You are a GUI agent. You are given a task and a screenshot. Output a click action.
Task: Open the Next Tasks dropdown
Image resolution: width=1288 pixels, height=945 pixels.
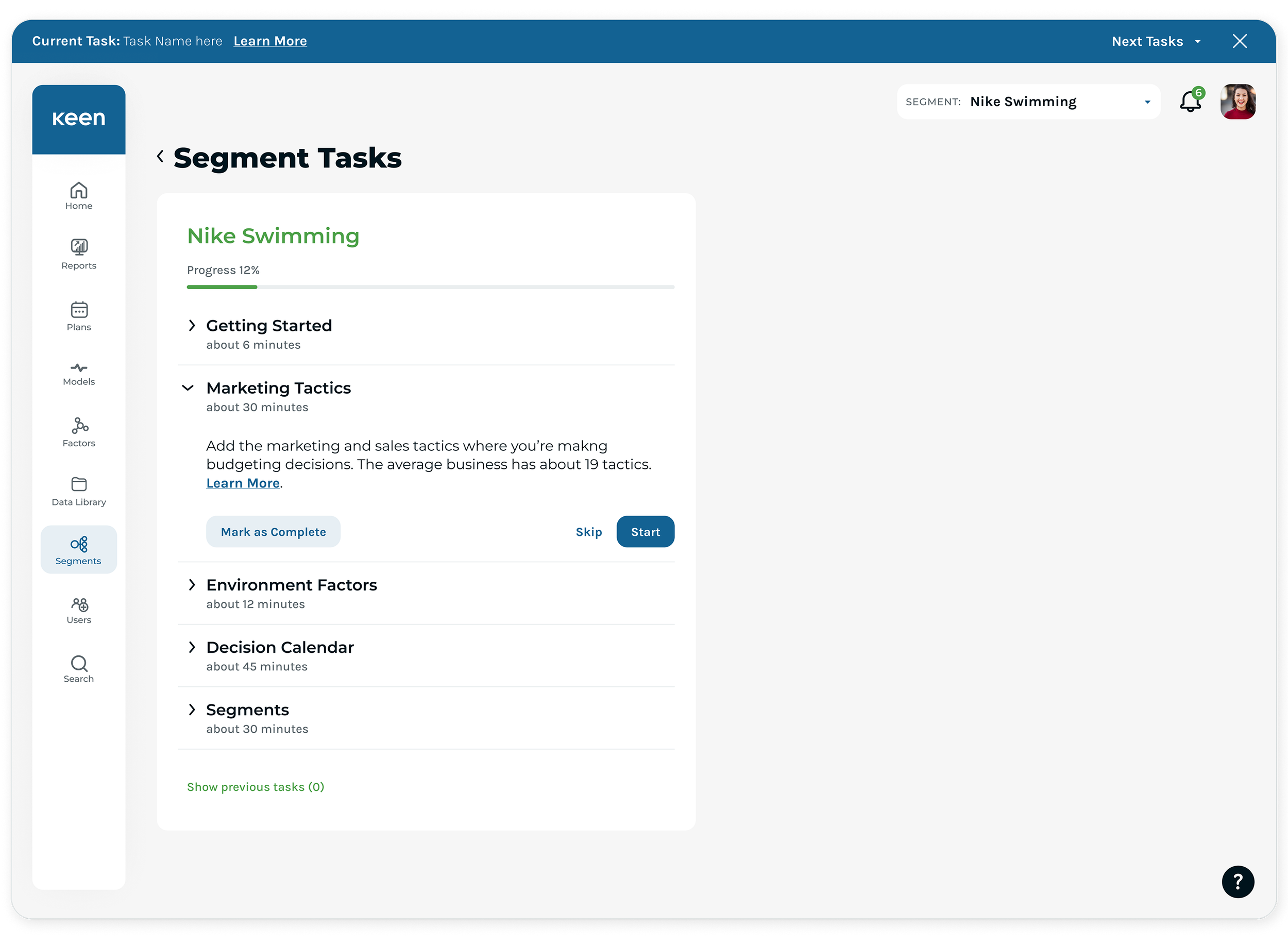1155,41
